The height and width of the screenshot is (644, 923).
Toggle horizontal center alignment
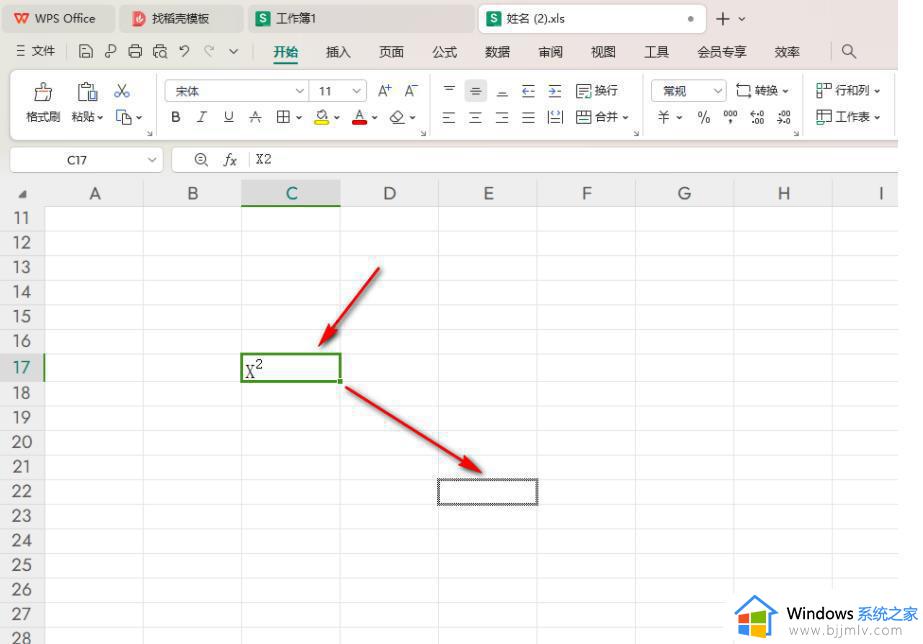(475, 117)
